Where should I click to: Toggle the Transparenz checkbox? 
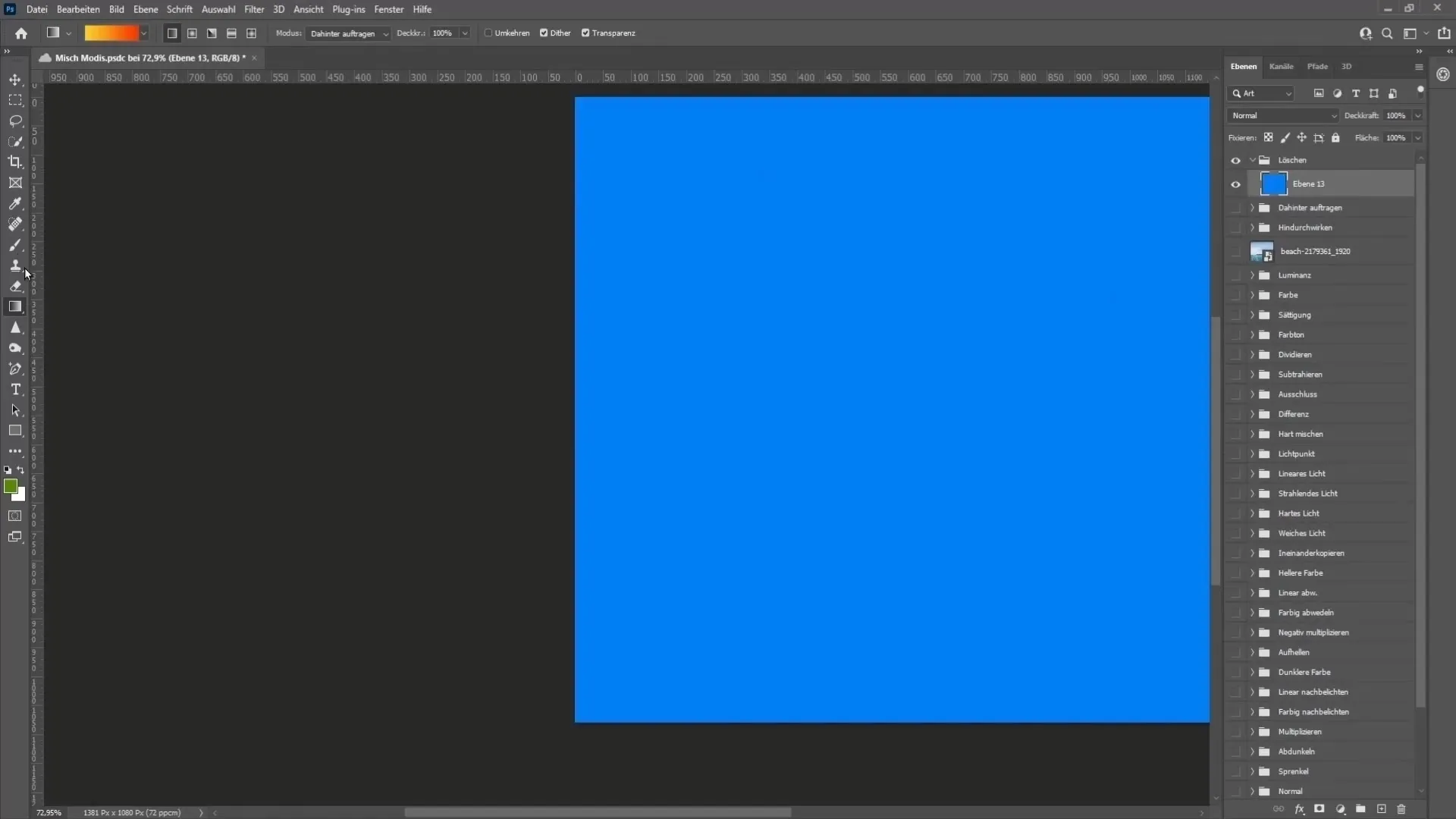tap(585, 33)
